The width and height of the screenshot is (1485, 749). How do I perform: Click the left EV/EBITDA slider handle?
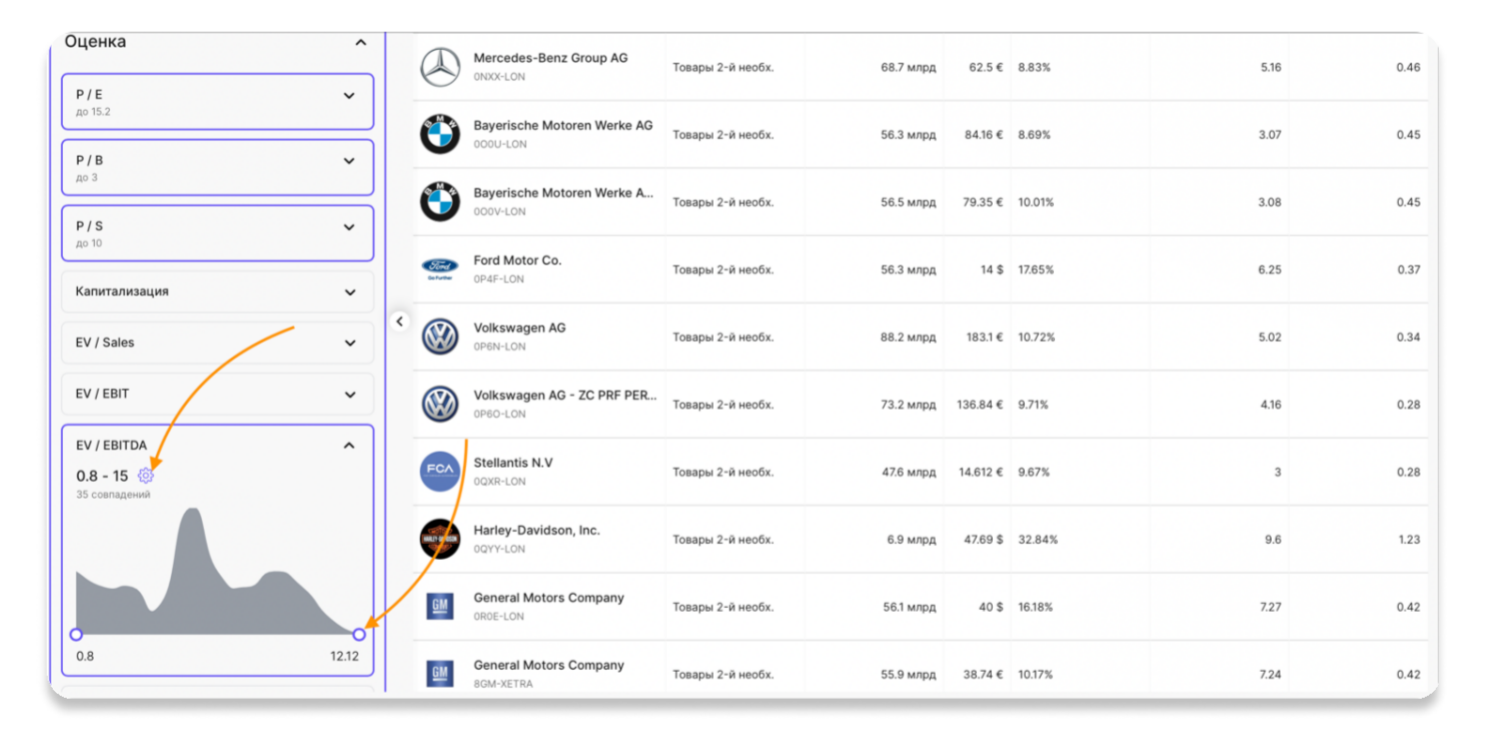click(x=76, y=634)
